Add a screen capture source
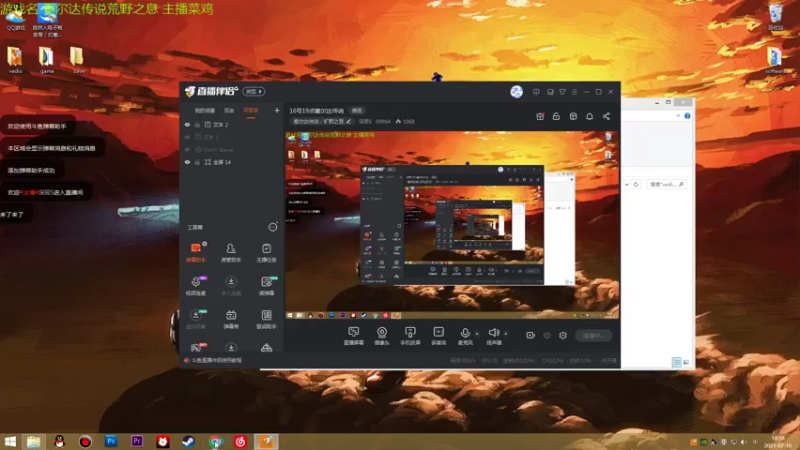This screenshot has width=800, height=450. 354,336
